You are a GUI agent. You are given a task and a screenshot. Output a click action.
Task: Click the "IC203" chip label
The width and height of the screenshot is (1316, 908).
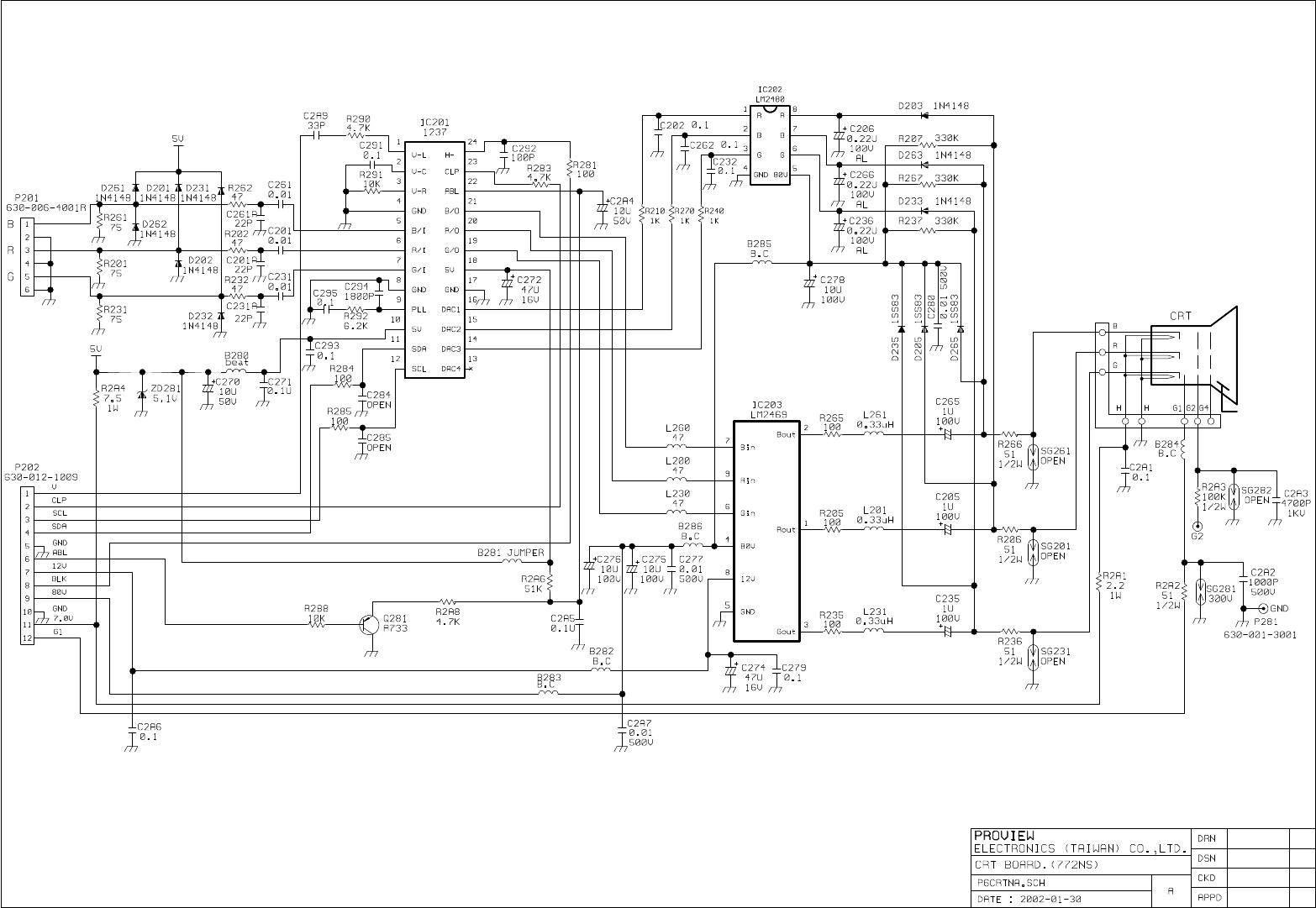click(766, 405)
